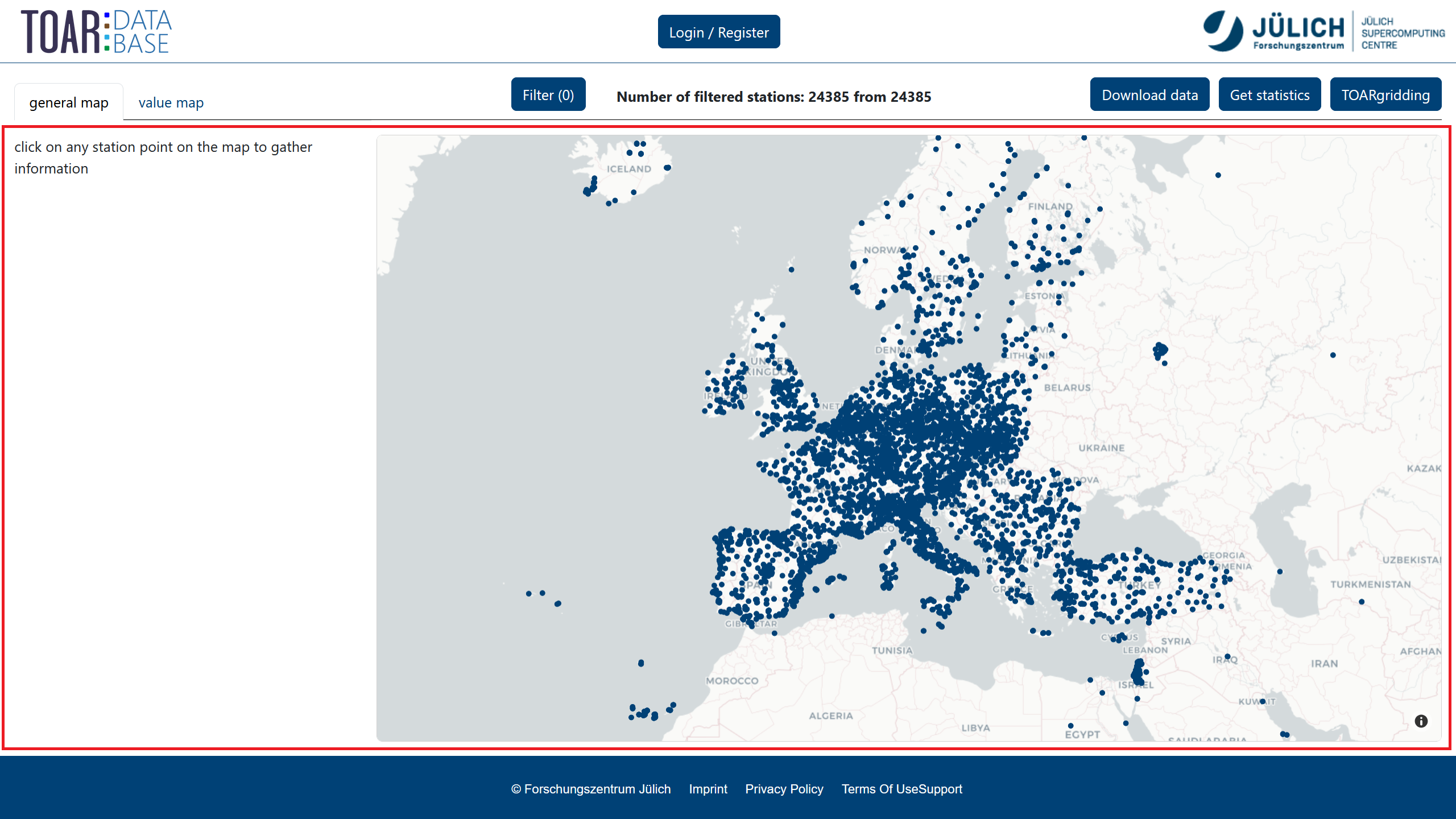The height and width of the screenshot is (819, 1456).
Task: Open the TOARgridding tool
Action: [x=1385, y=95]
